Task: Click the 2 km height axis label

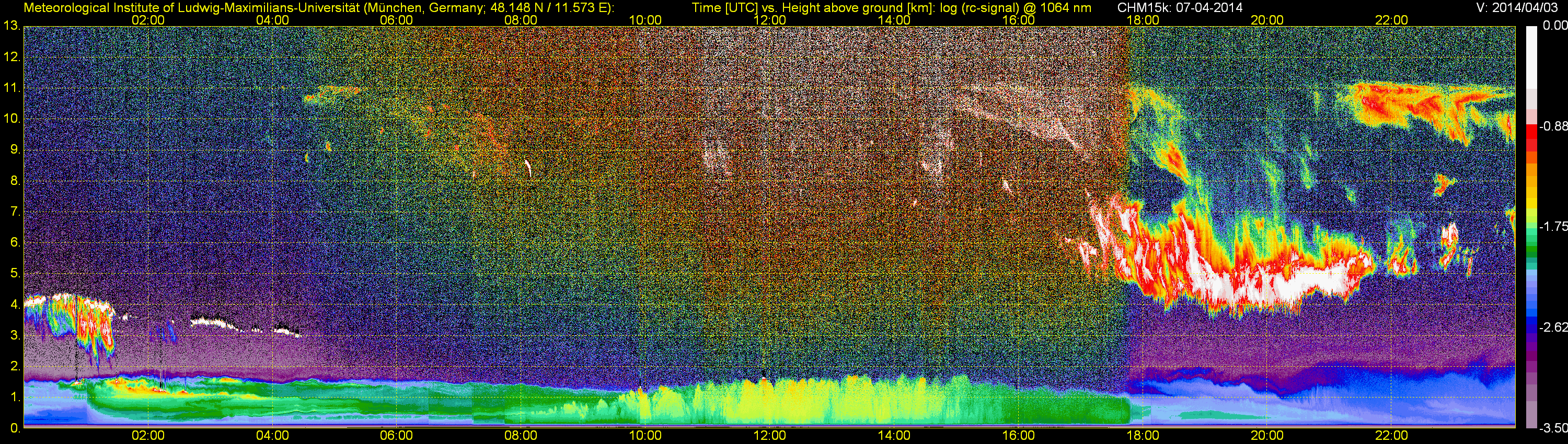Action: point(15,366)
